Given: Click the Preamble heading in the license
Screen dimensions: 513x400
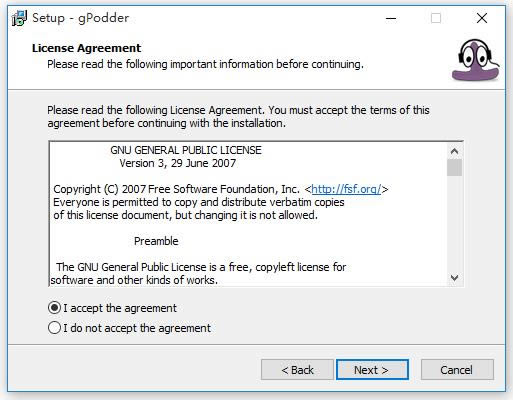Looking at the screenshot, I should point(156,241).
